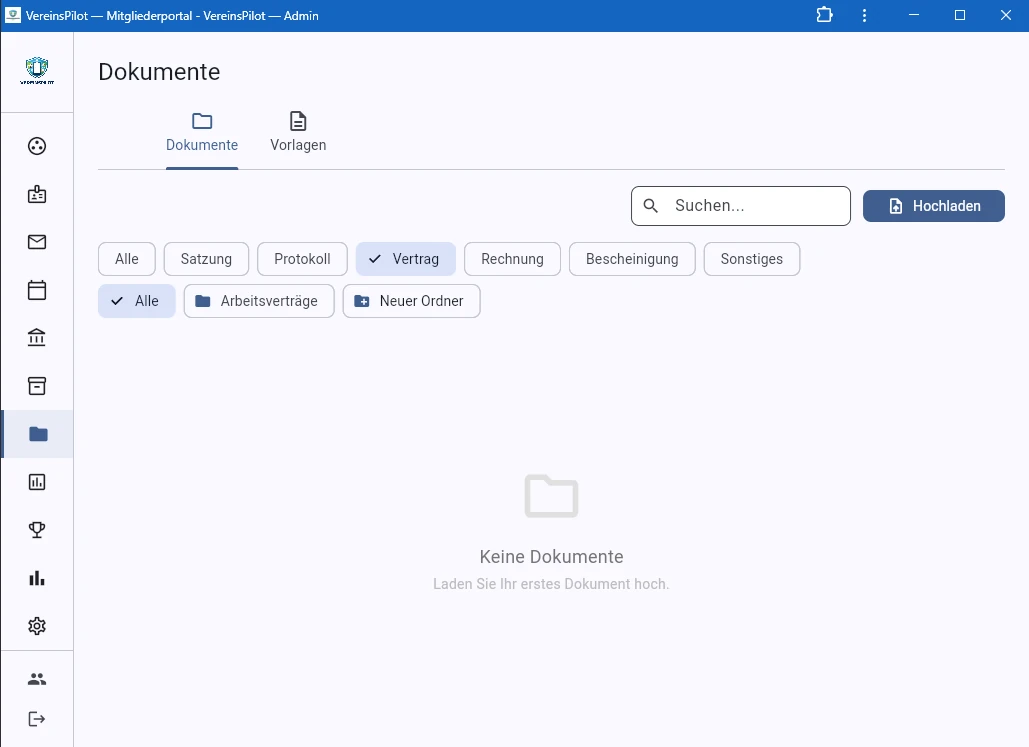
Task: Click the member ID badge sidebar icon
Action: [x=37, y=194]
